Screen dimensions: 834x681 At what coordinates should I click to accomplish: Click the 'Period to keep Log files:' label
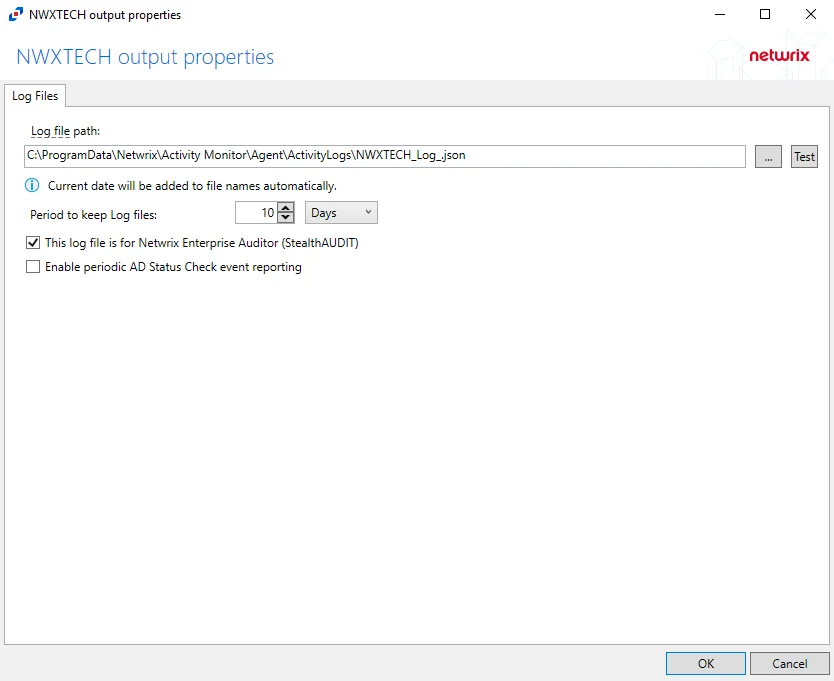94,214
